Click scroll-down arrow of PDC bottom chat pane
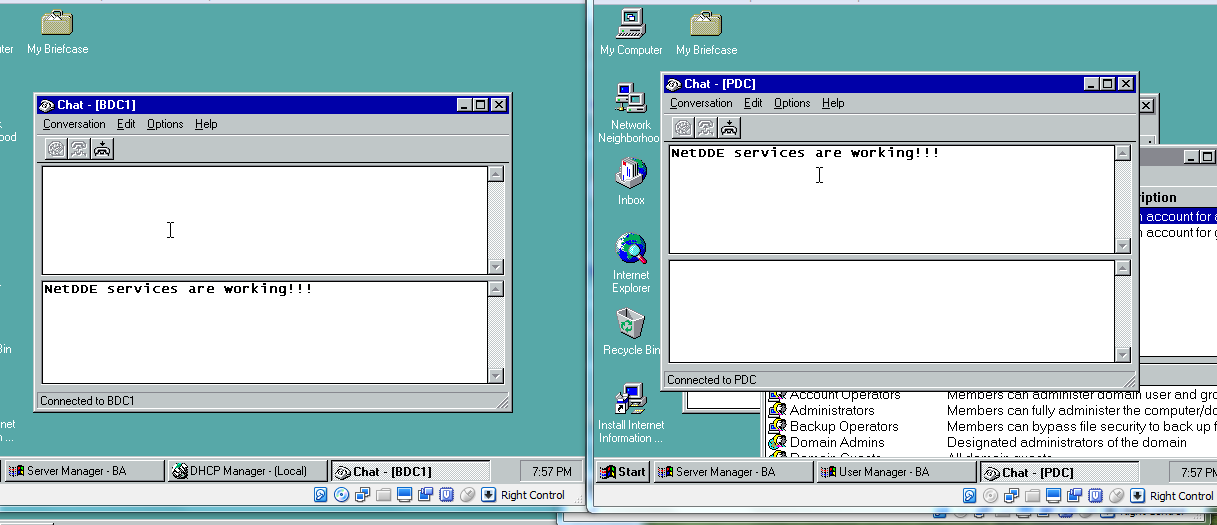Screen dimensions: 1217x525 click(x=1123, y=354)
